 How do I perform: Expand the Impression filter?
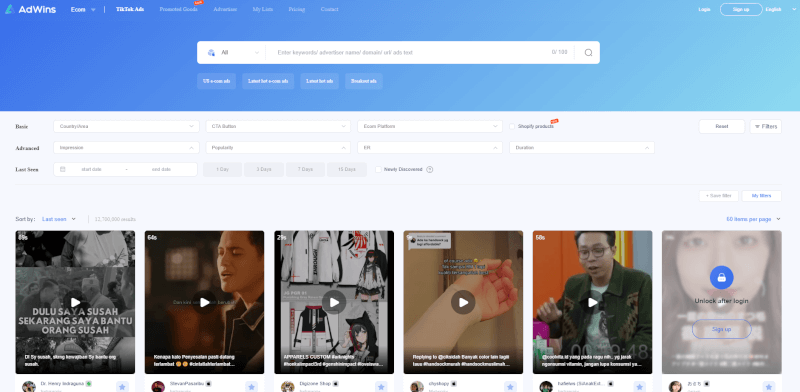(x=126, y=148)
